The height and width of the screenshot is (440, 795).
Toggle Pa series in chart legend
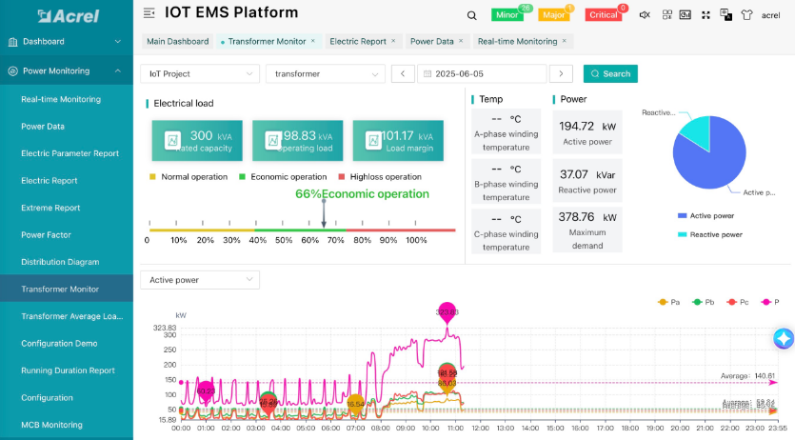click(x=669, y=301)
